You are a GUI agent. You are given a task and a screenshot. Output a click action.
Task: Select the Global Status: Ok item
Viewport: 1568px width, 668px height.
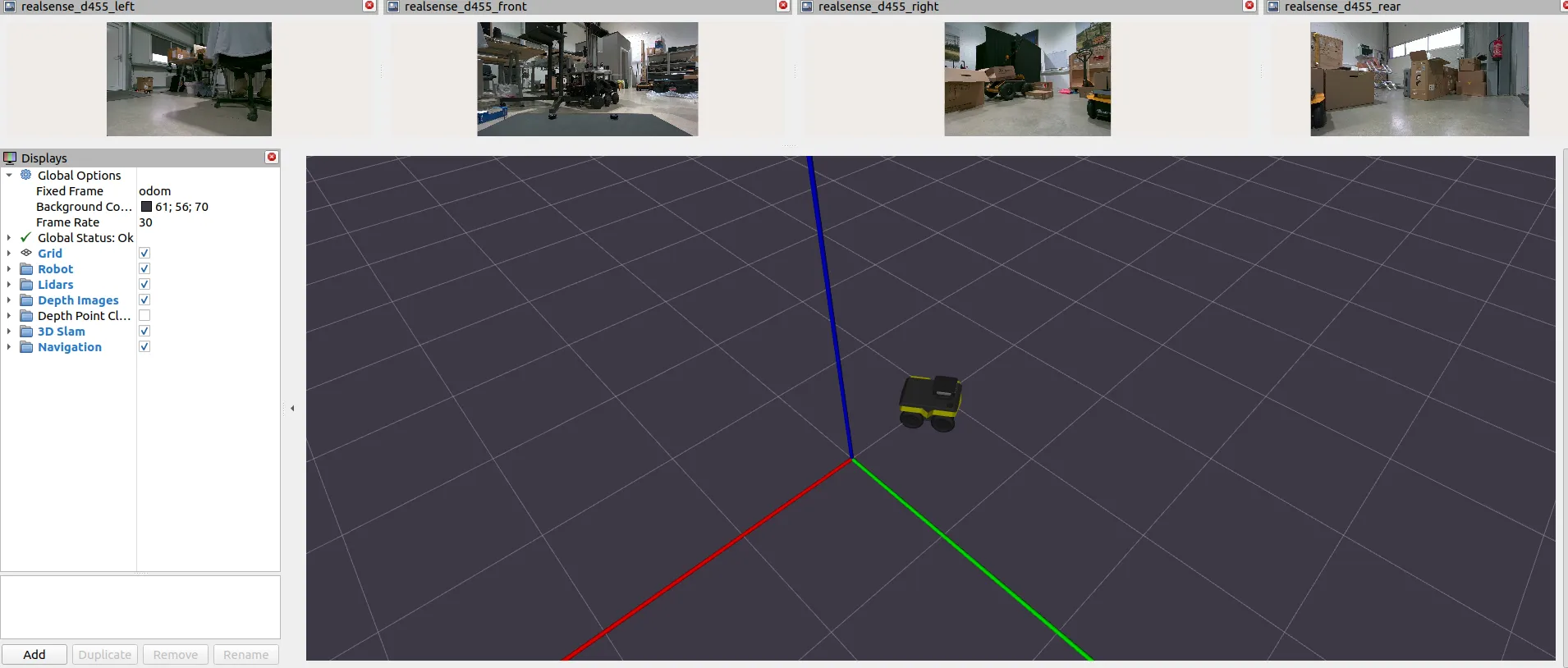[x=85, y=238]
